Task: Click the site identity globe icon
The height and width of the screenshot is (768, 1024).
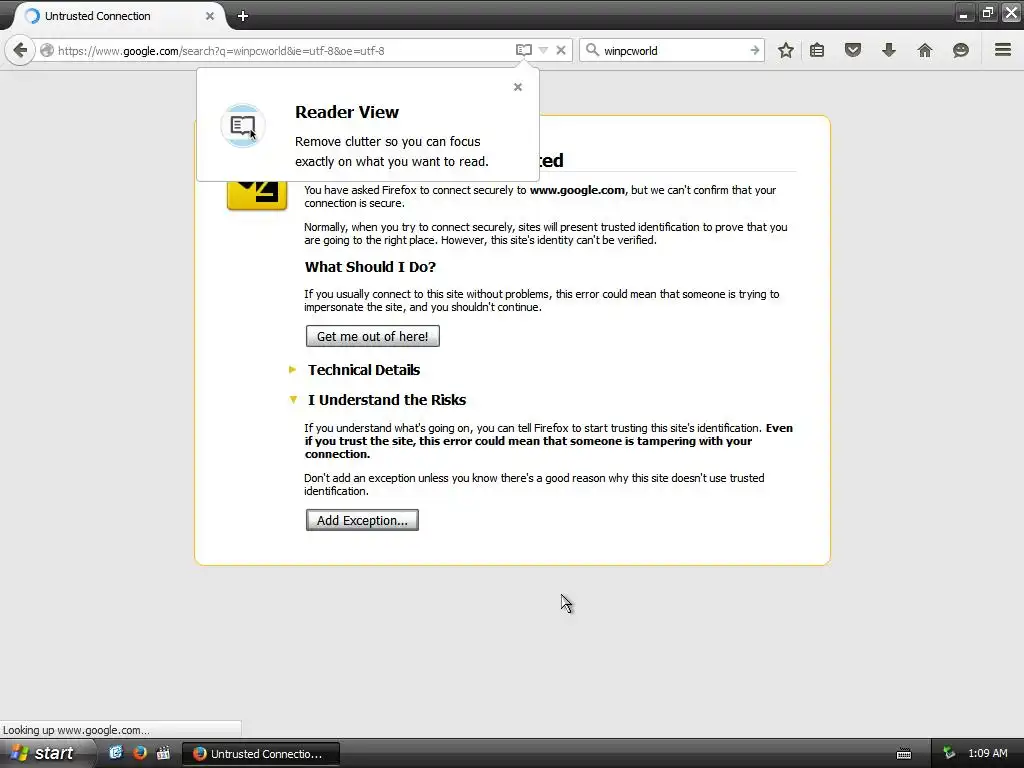Action: pyautogui.click(x=47, y=50)
